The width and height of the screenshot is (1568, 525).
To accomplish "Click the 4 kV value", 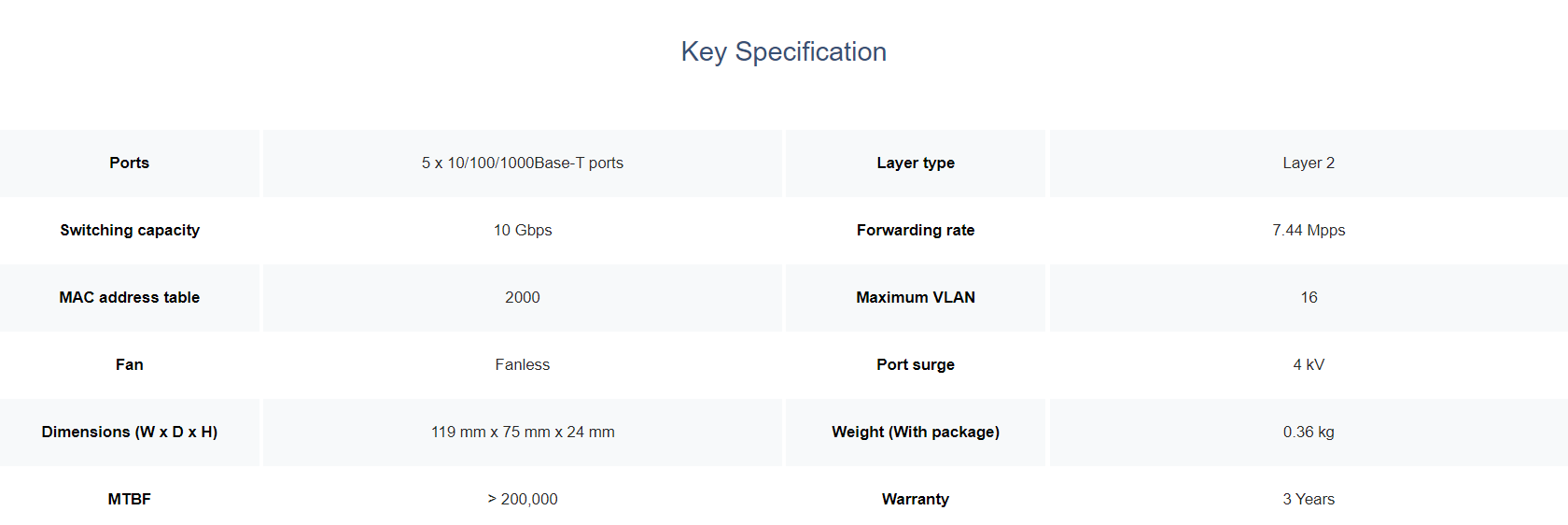I will [x=1309, y=364].
